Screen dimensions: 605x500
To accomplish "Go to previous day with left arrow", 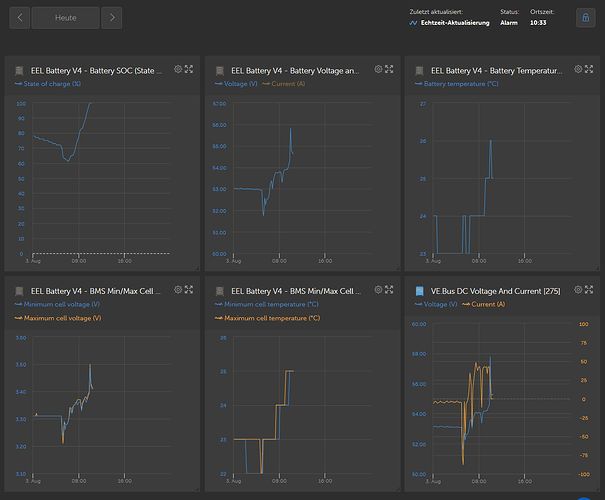I will (x=19, y=18).
